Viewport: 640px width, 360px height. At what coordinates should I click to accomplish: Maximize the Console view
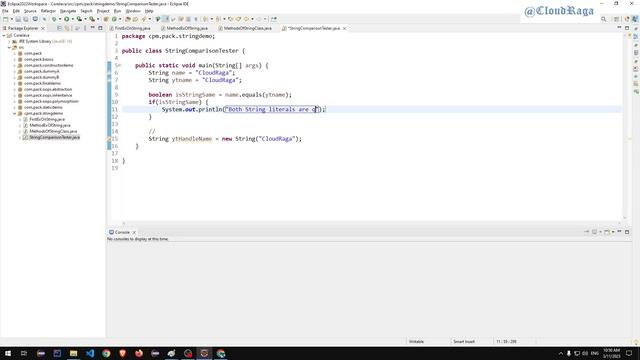click(627, 232)
